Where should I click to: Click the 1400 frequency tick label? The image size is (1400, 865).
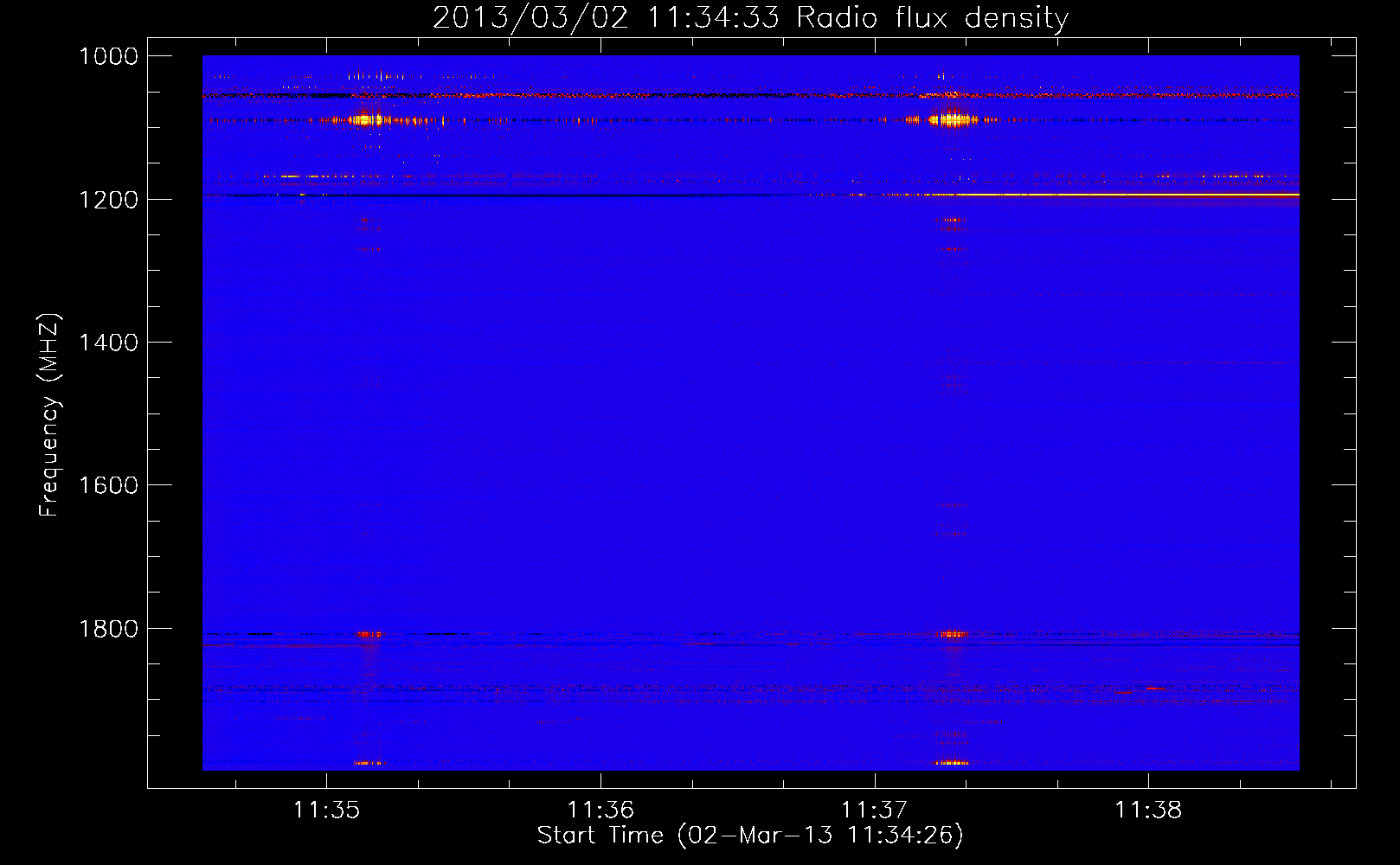(x=108, y=343)
